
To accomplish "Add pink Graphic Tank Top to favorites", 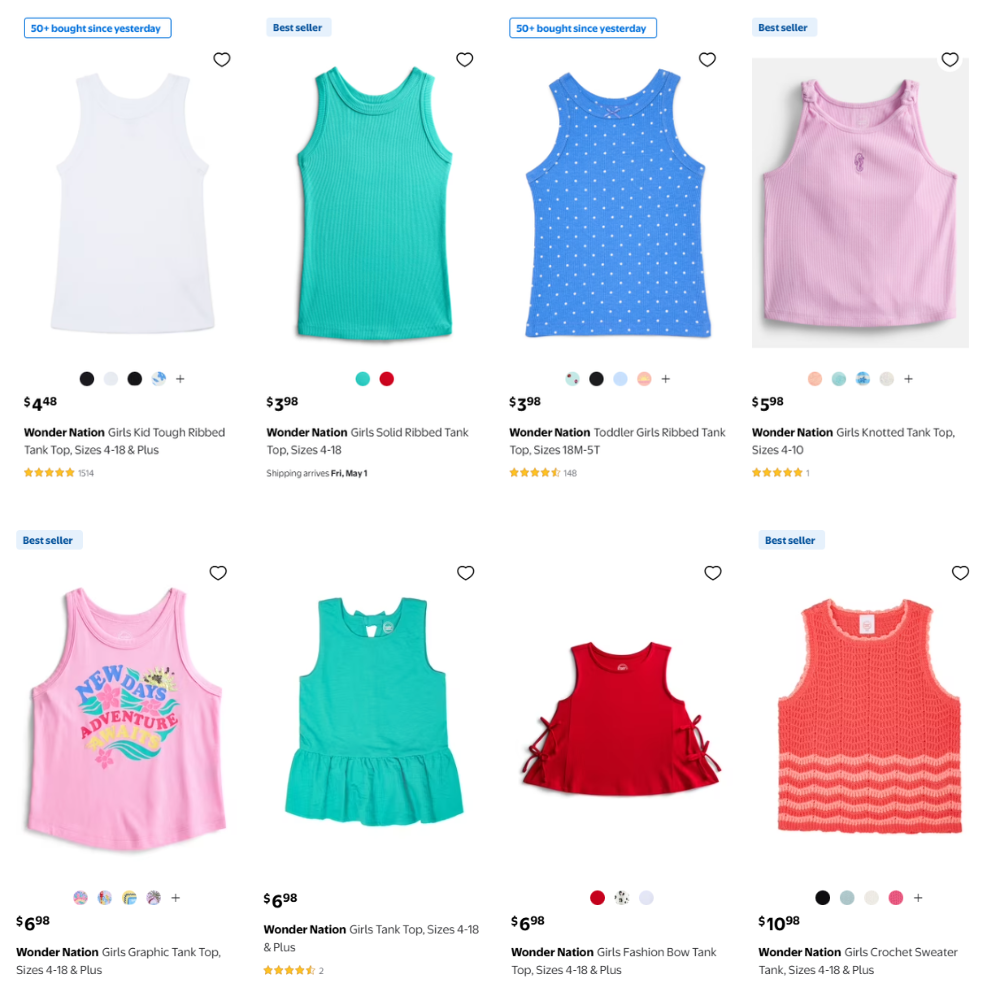I will point(218,573).
